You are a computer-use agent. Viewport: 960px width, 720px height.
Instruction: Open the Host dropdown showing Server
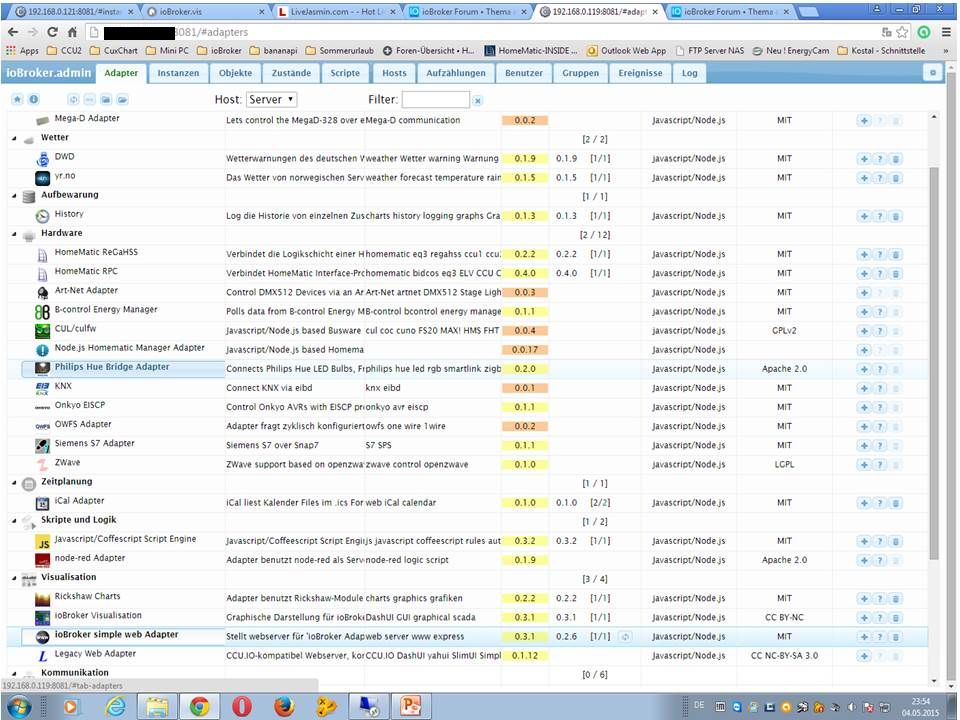point(271,99)
